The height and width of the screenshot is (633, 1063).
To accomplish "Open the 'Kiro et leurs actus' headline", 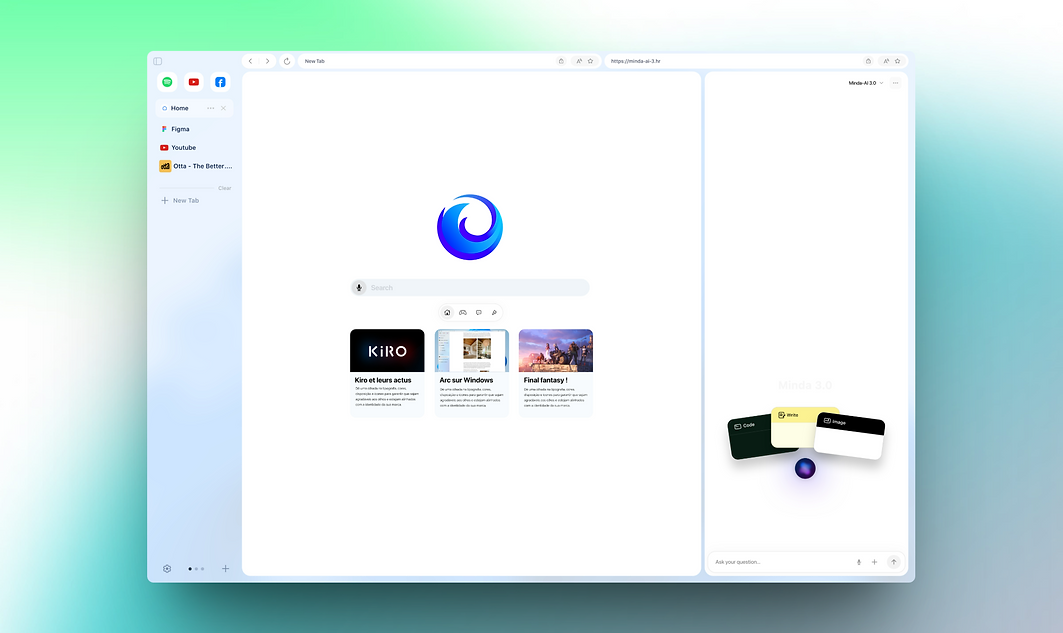I will pyautogui.click(x=382, y=380).
